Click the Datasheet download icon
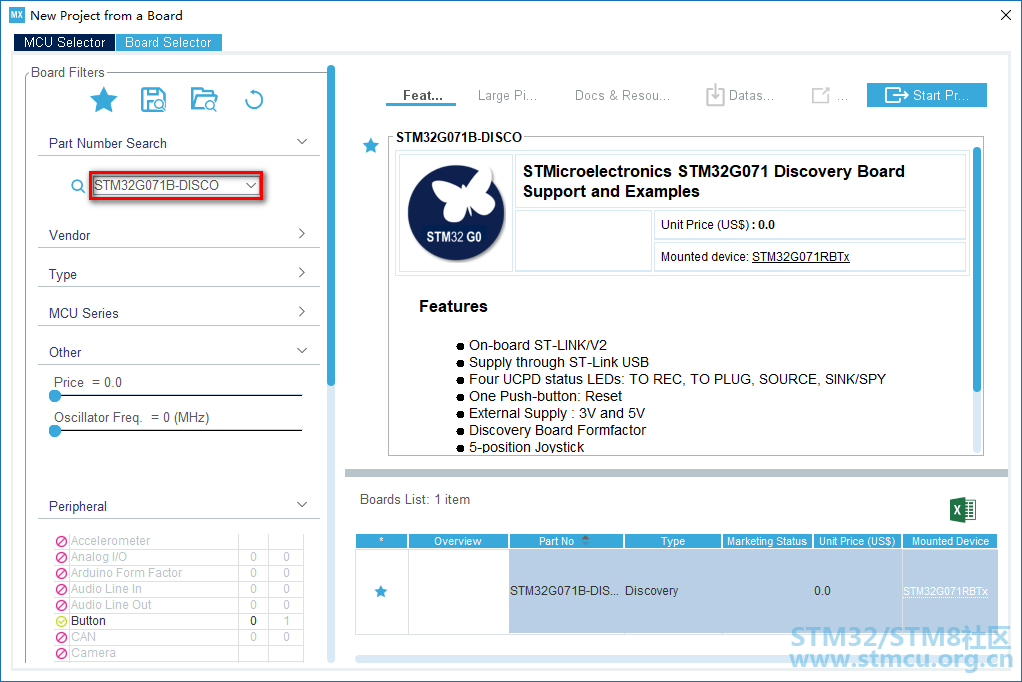This screenshot has height=682, width=1022. tap(715, 95)
